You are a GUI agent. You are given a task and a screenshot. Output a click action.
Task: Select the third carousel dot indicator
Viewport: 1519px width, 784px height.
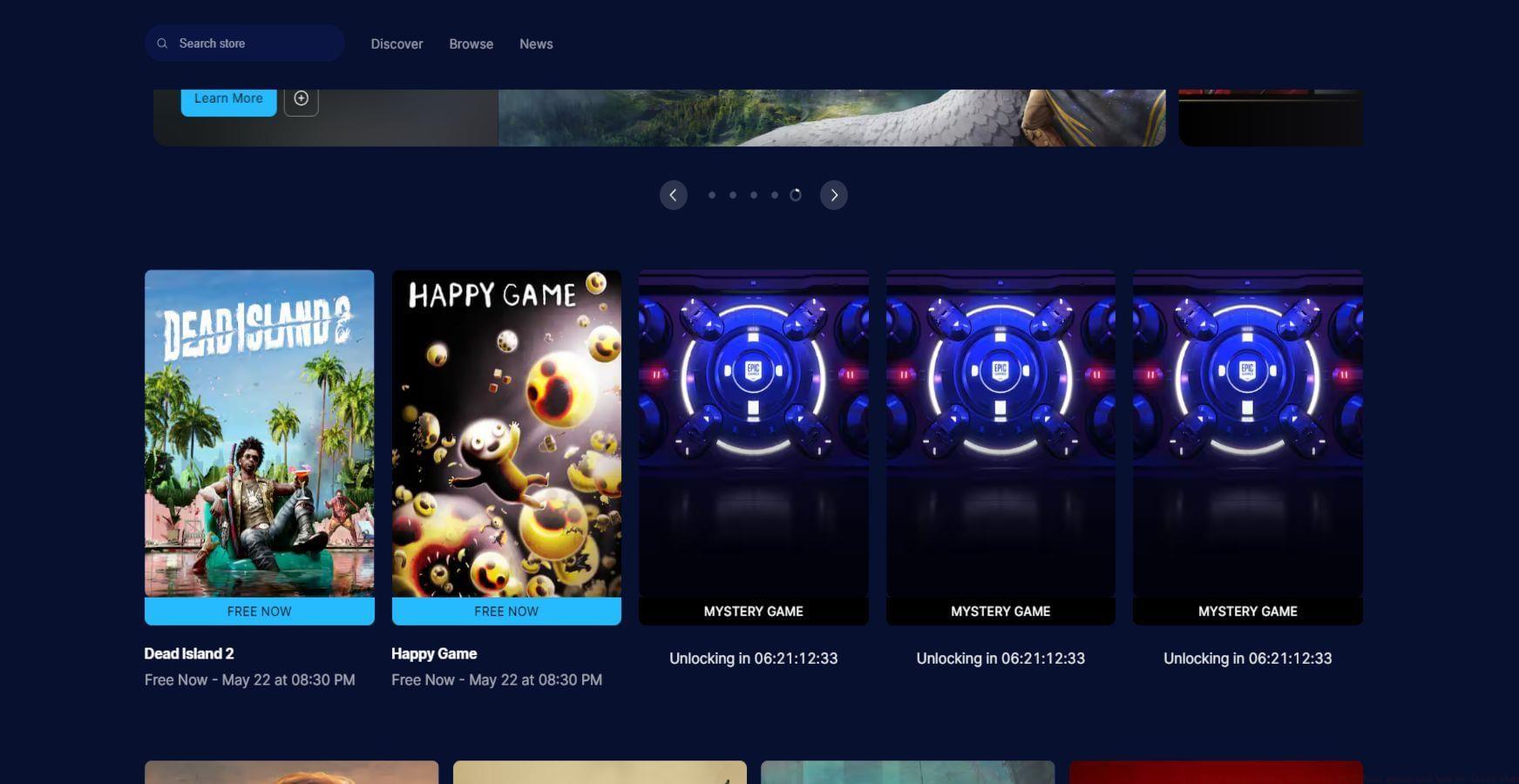[x=754, y=195]
